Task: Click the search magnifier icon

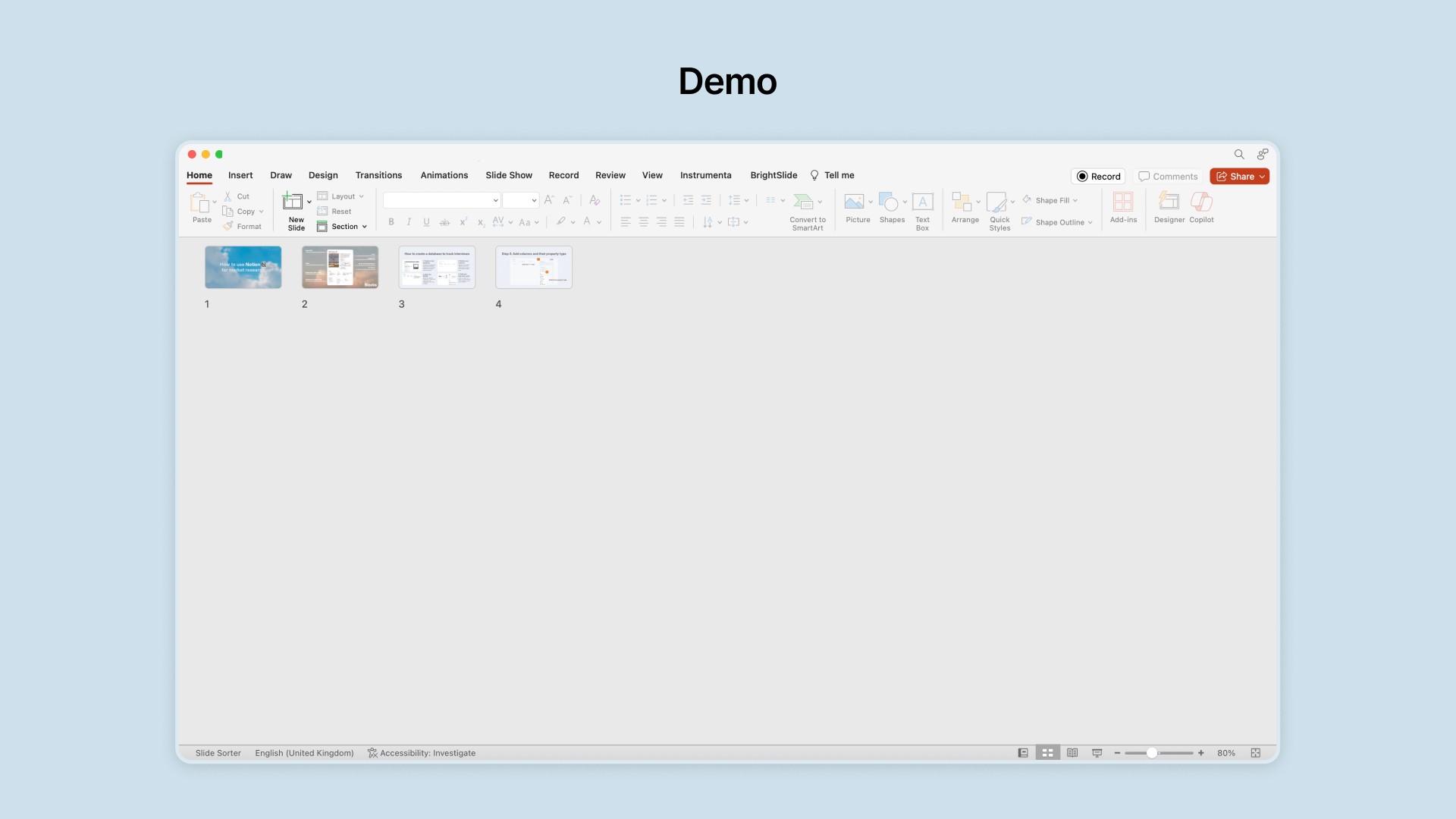Action: click(x=1239, y=154)
